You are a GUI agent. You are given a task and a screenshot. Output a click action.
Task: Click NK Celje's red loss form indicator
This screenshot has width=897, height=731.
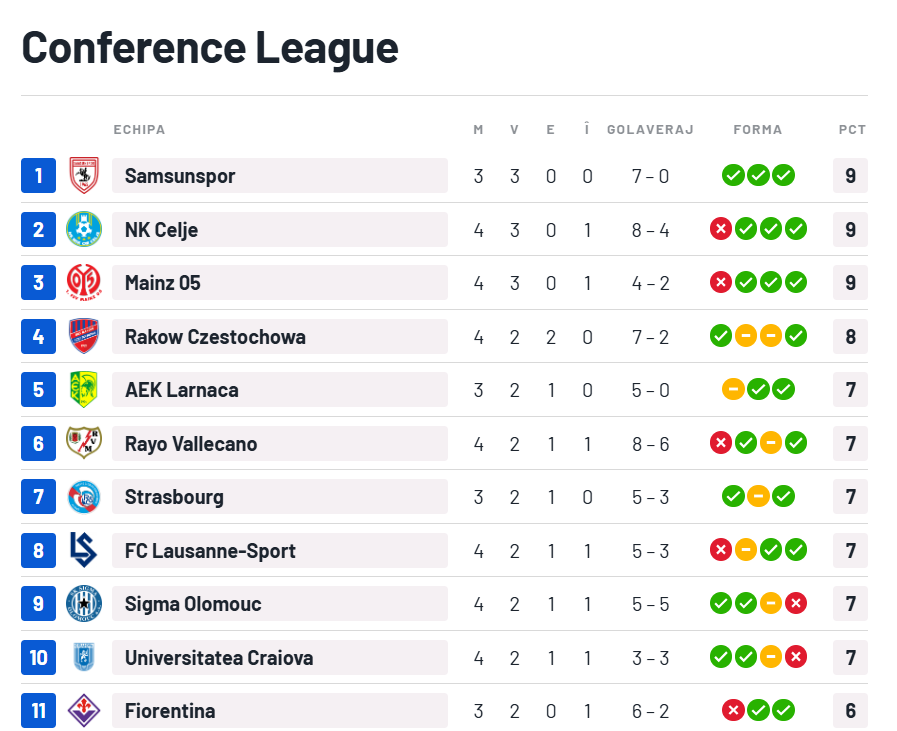pyautogui.click(x=720, y=230)
